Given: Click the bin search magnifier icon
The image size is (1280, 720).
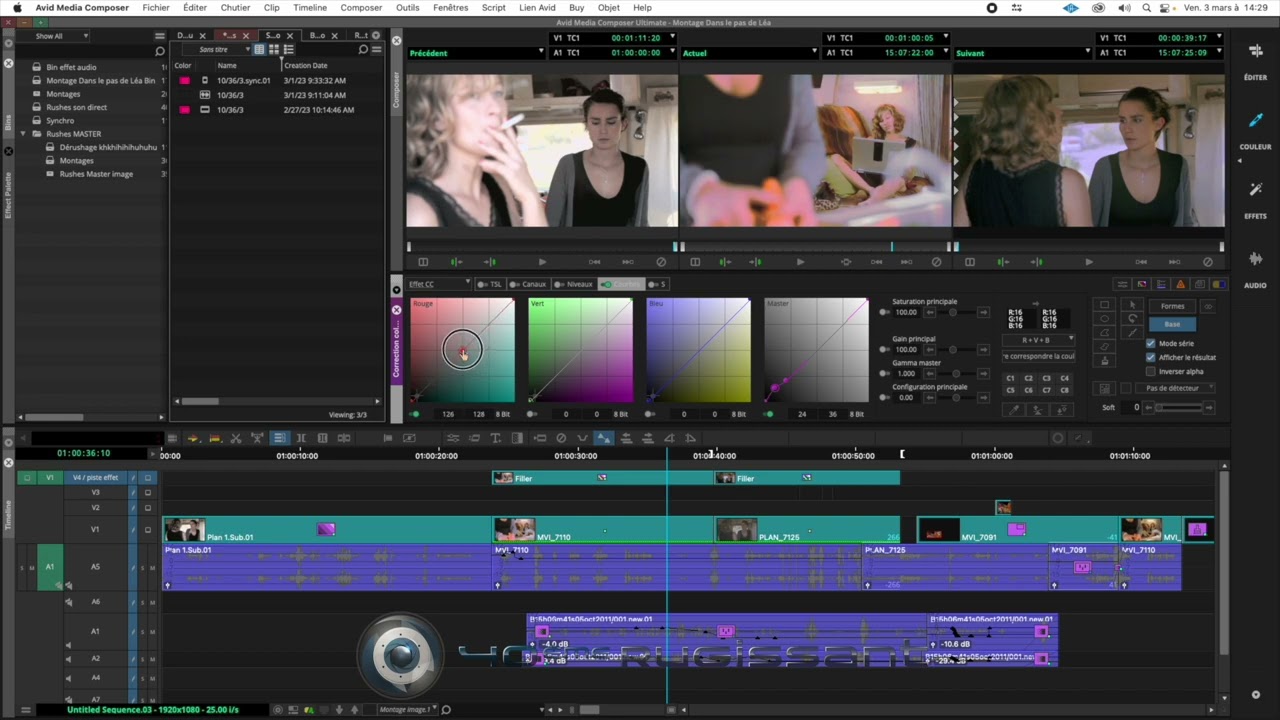Looking at the screenshot, I should pos(363,50).
